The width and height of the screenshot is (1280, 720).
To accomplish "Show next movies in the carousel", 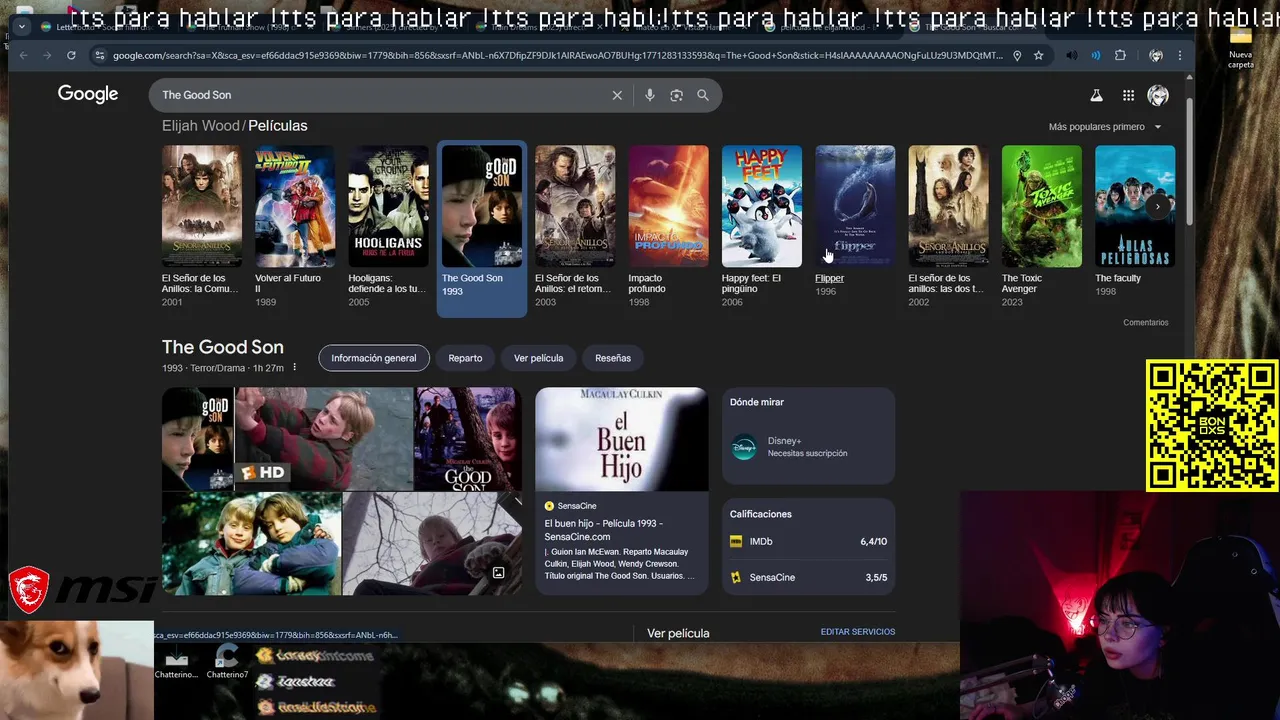I will click(1157, 206).
